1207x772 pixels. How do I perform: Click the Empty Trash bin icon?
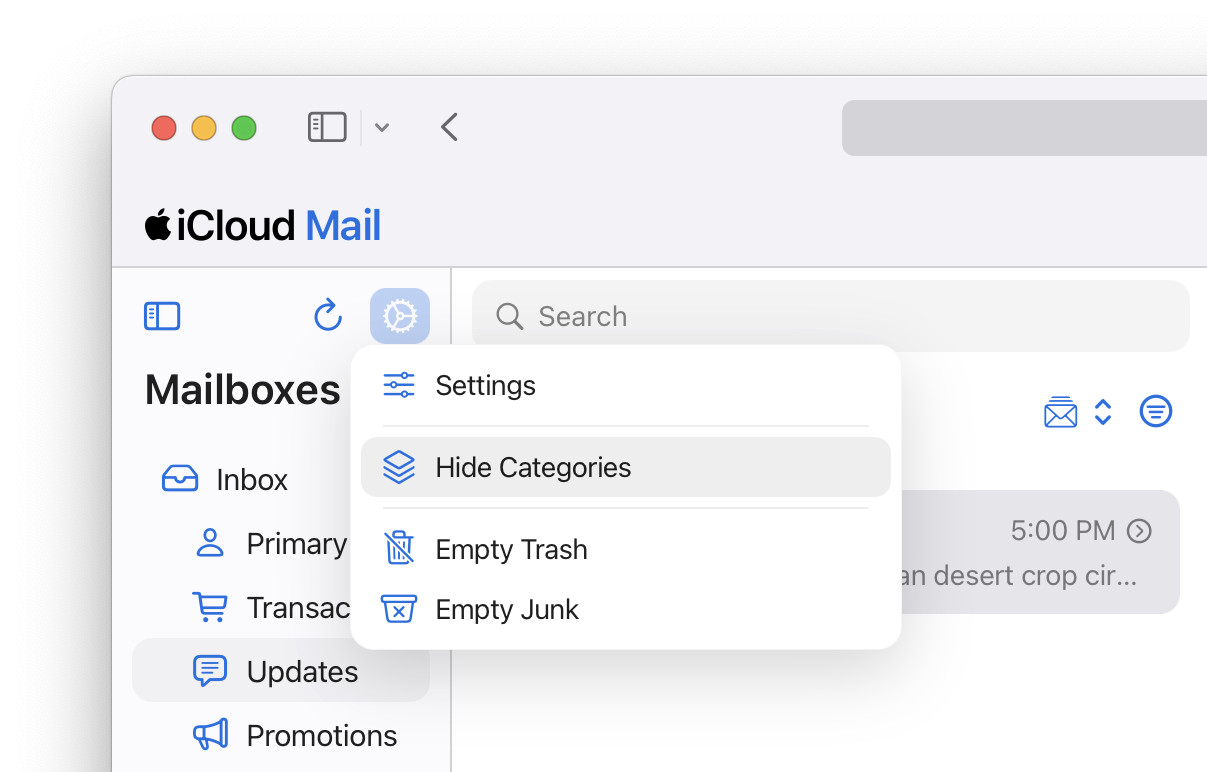[399, 548]
